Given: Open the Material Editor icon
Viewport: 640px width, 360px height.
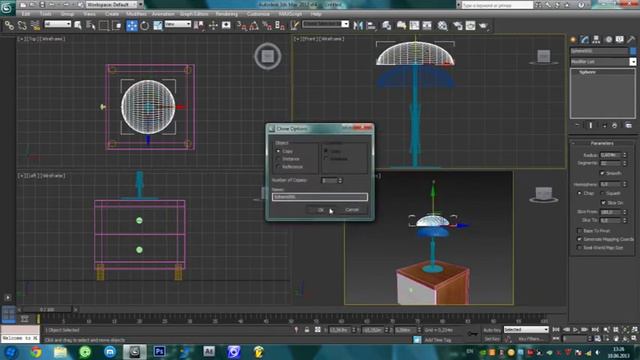Looking at the screenshot, I should pyautogui.click(x=442, y=26).
